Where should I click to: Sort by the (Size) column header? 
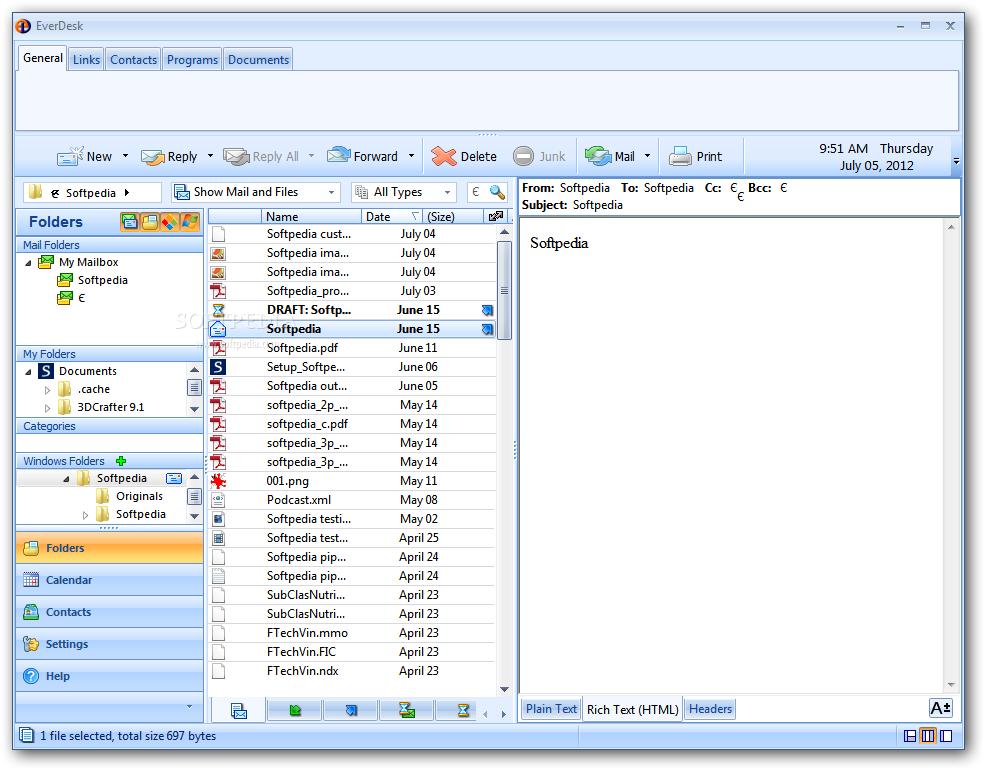pyautogui.click(x=452, y=217)
